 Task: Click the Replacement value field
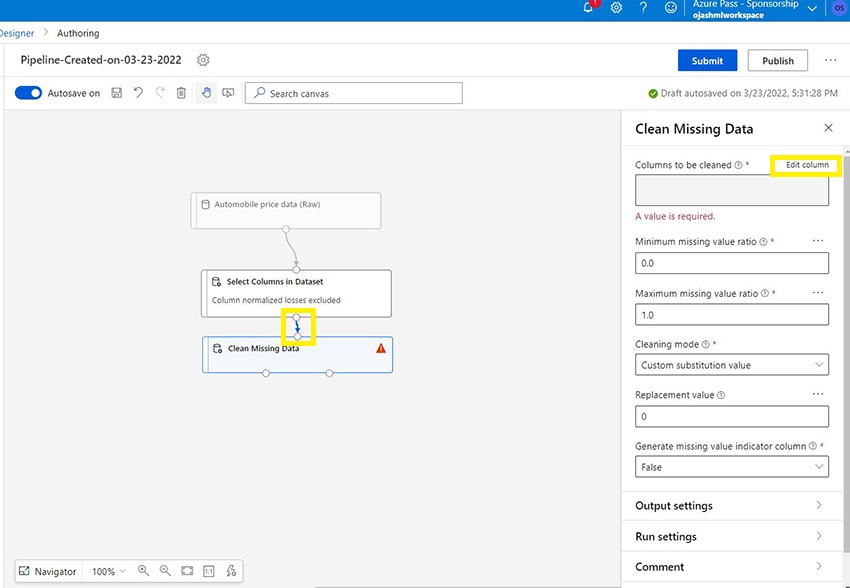click(731, 416)
